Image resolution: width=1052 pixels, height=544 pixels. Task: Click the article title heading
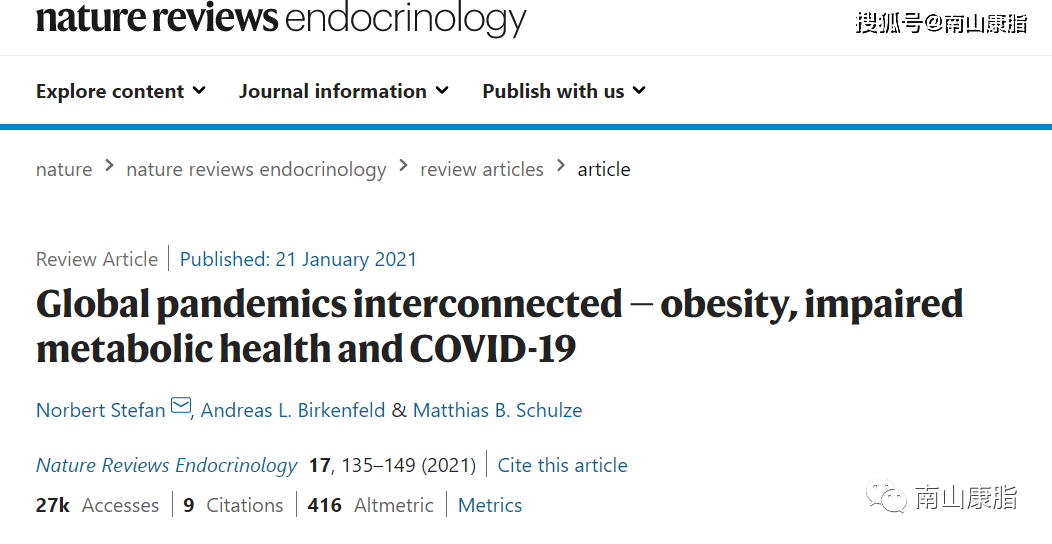(x=500, y=325)
